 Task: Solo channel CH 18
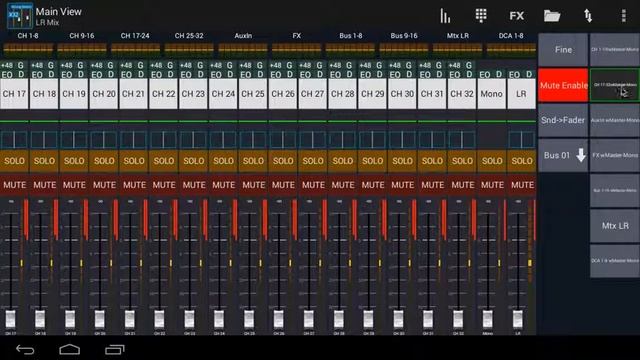[44, 161]
